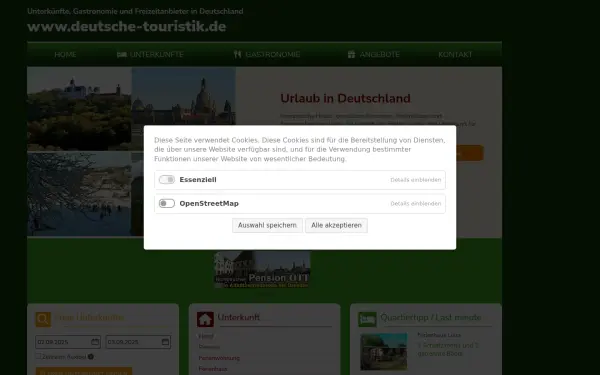The image size is (600, 375).
Task: Open the GASTRONOMIE menu item
Action: [272, 55]
